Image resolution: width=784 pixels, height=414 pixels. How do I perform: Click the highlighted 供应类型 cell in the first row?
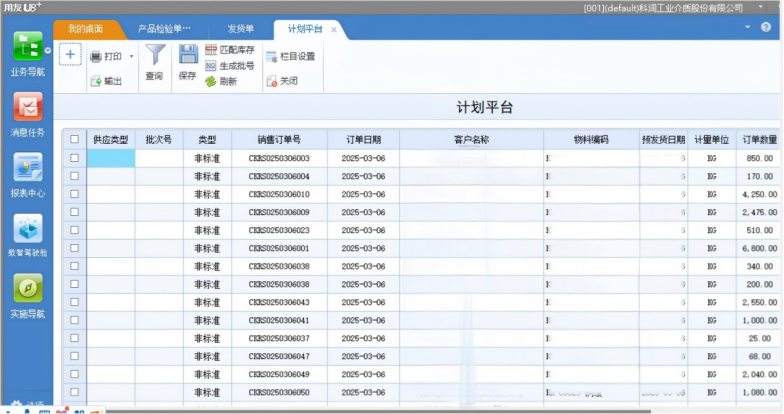111,158
